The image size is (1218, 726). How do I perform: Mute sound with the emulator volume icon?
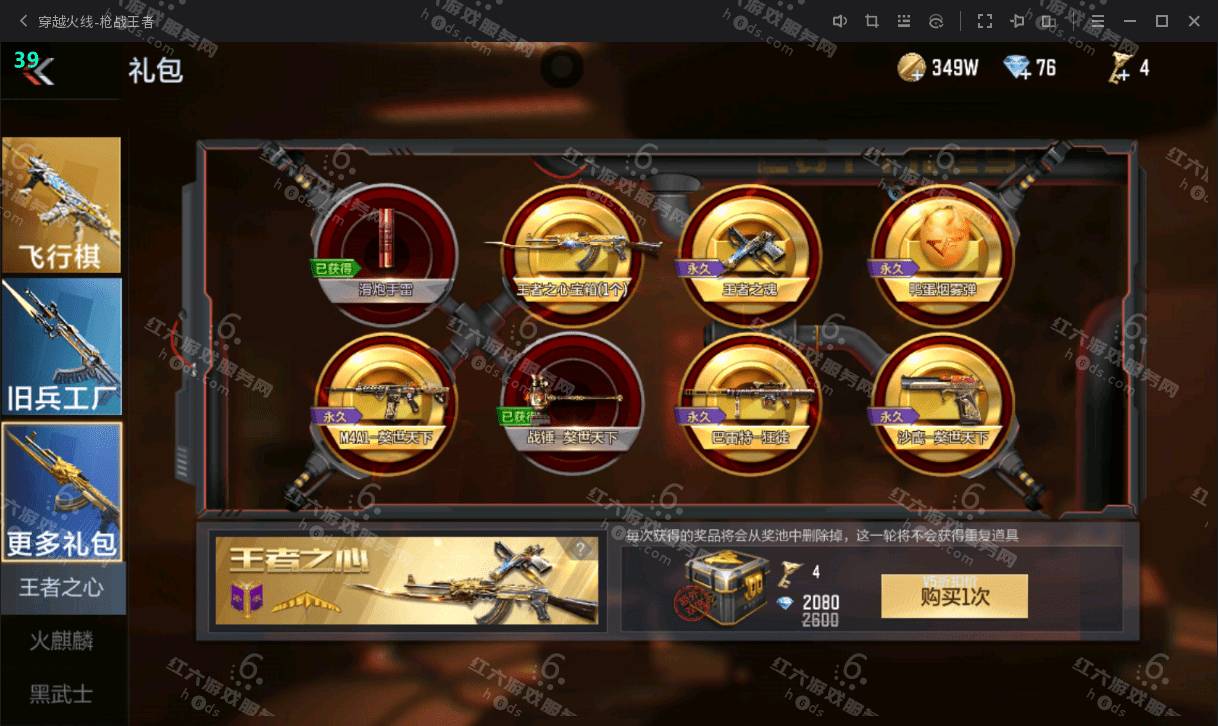click(x=840, y=21)
